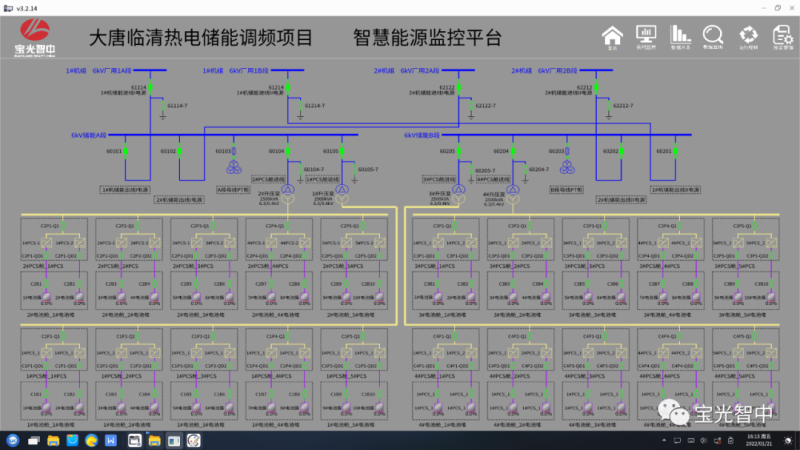This screenshot has width=800, height=450.
Task: Toggle breaker 60104 on 6kV储能A段
Action: coord(289,152)
